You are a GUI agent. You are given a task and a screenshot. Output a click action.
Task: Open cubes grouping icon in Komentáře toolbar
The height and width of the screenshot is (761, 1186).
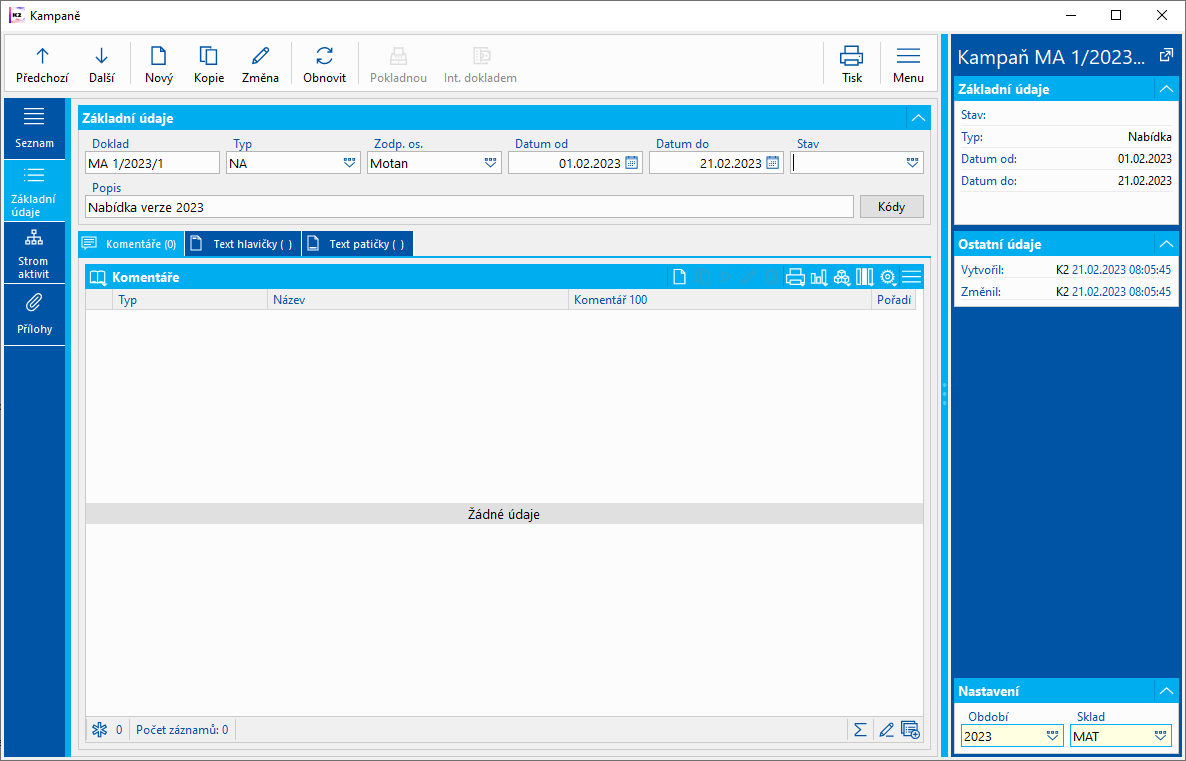coord(842,278)
